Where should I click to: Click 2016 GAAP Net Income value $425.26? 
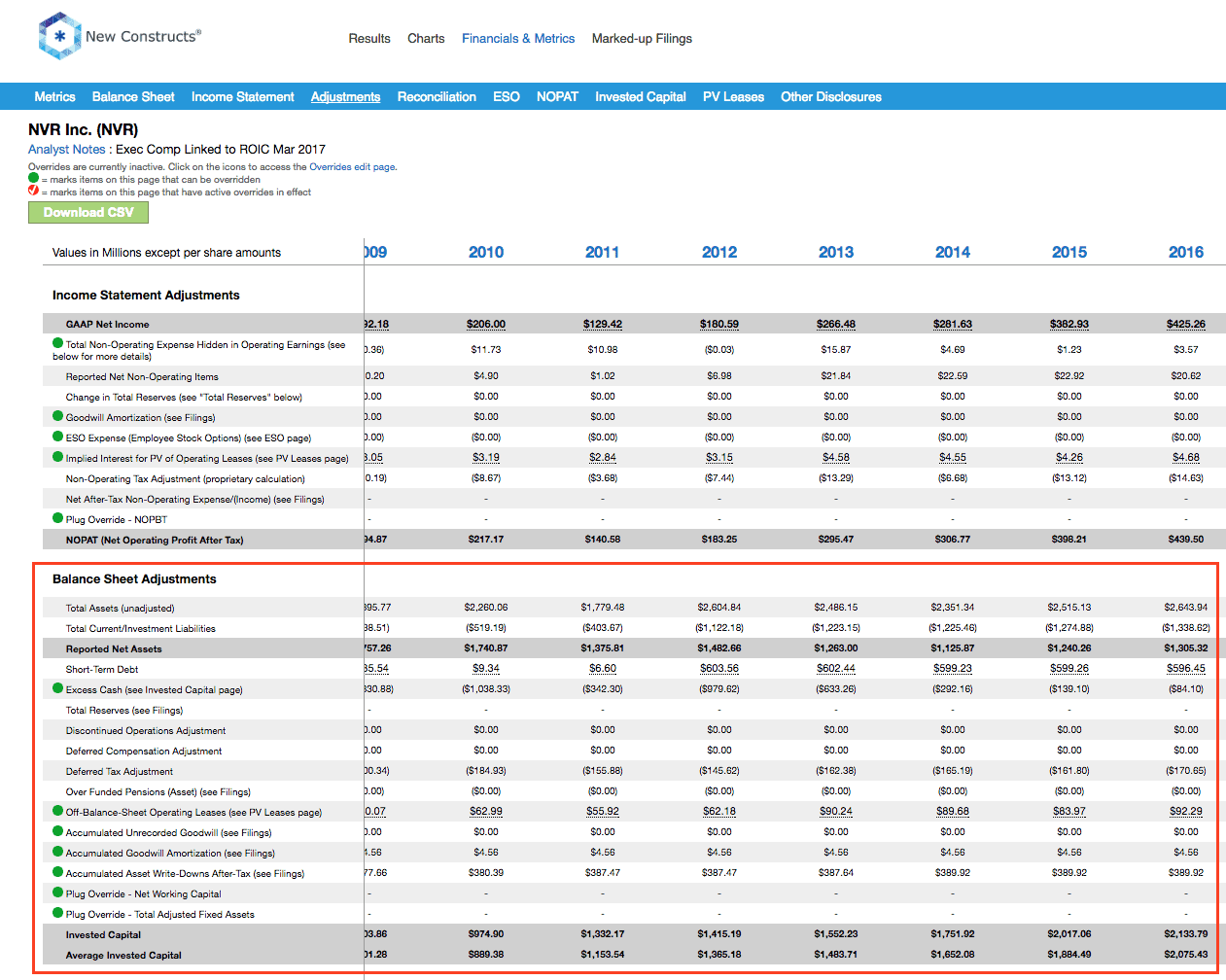[x=1186, y=325]
